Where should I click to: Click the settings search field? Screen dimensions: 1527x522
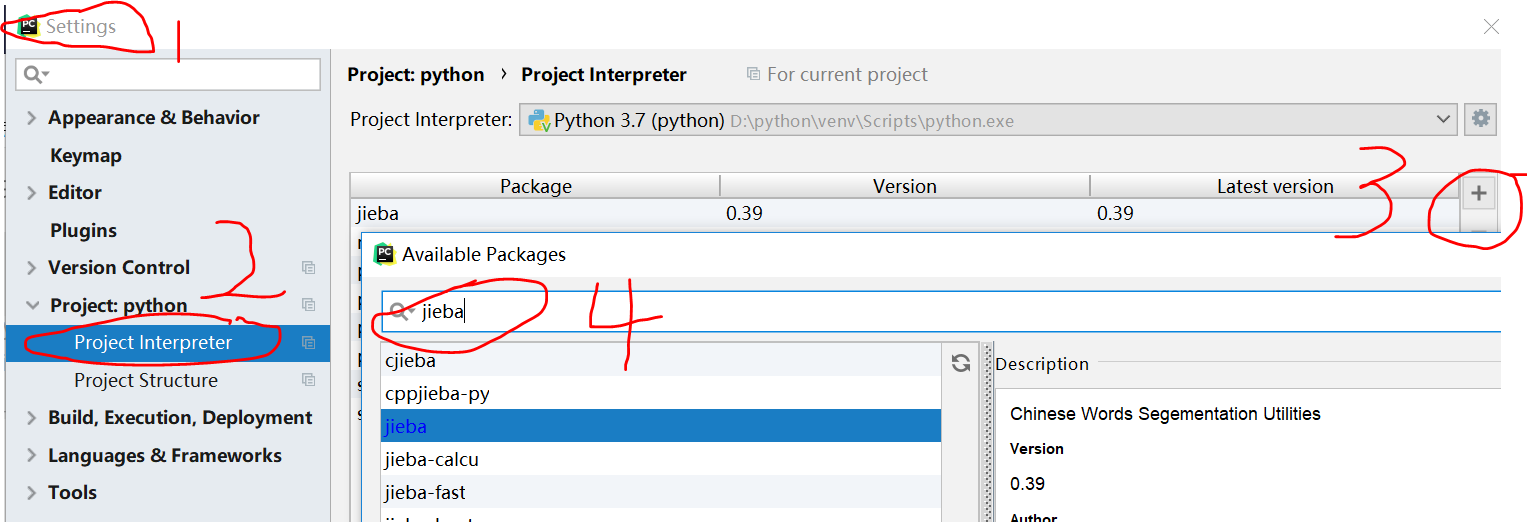click(x=168, y=74)
